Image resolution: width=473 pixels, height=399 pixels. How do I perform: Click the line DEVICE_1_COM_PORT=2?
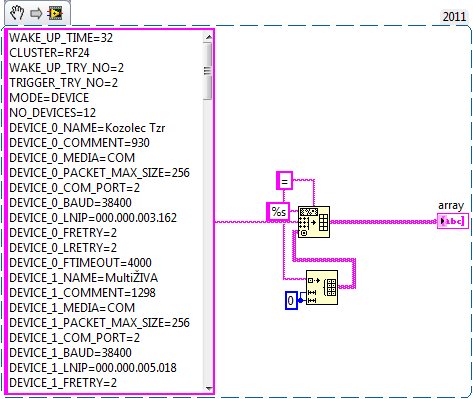[x=74, y=338]
